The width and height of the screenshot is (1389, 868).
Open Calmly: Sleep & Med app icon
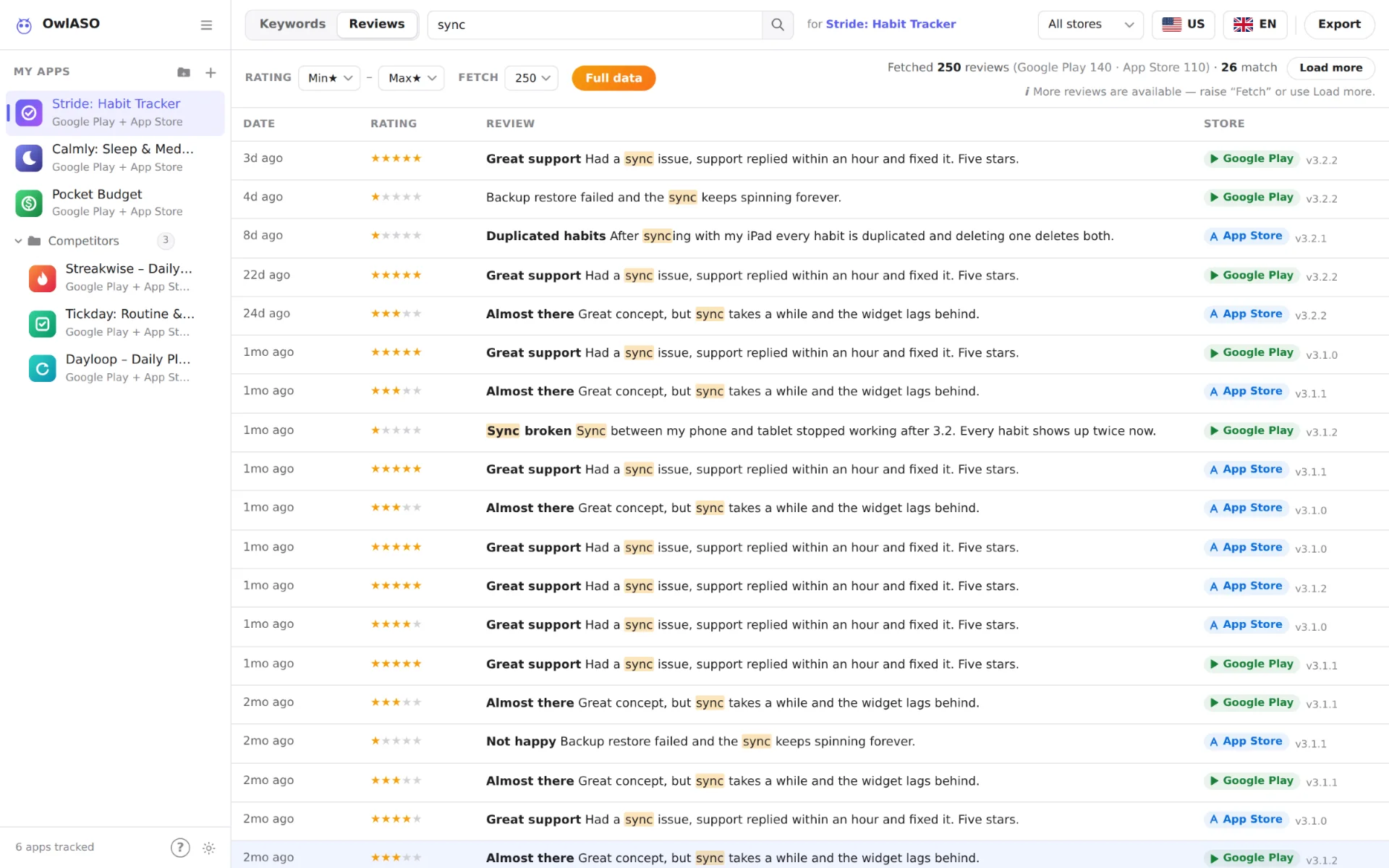(29, 158)
